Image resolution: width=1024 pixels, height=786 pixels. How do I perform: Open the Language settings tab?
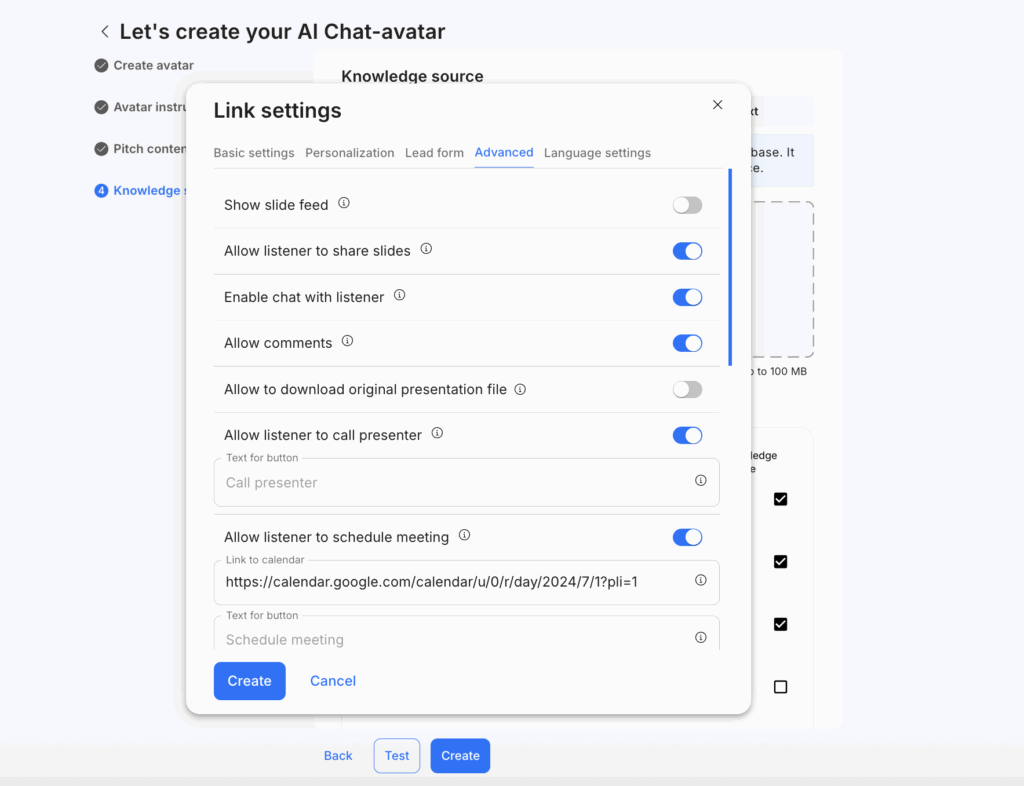(x=597, y=153)
